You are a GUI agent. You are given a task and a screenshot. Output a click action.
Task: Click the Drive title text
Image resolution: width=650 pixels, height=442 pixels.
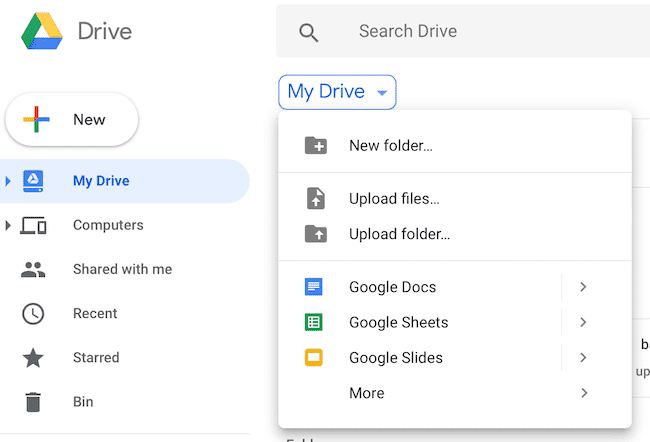pyautogui.click(x=105, y=32)
